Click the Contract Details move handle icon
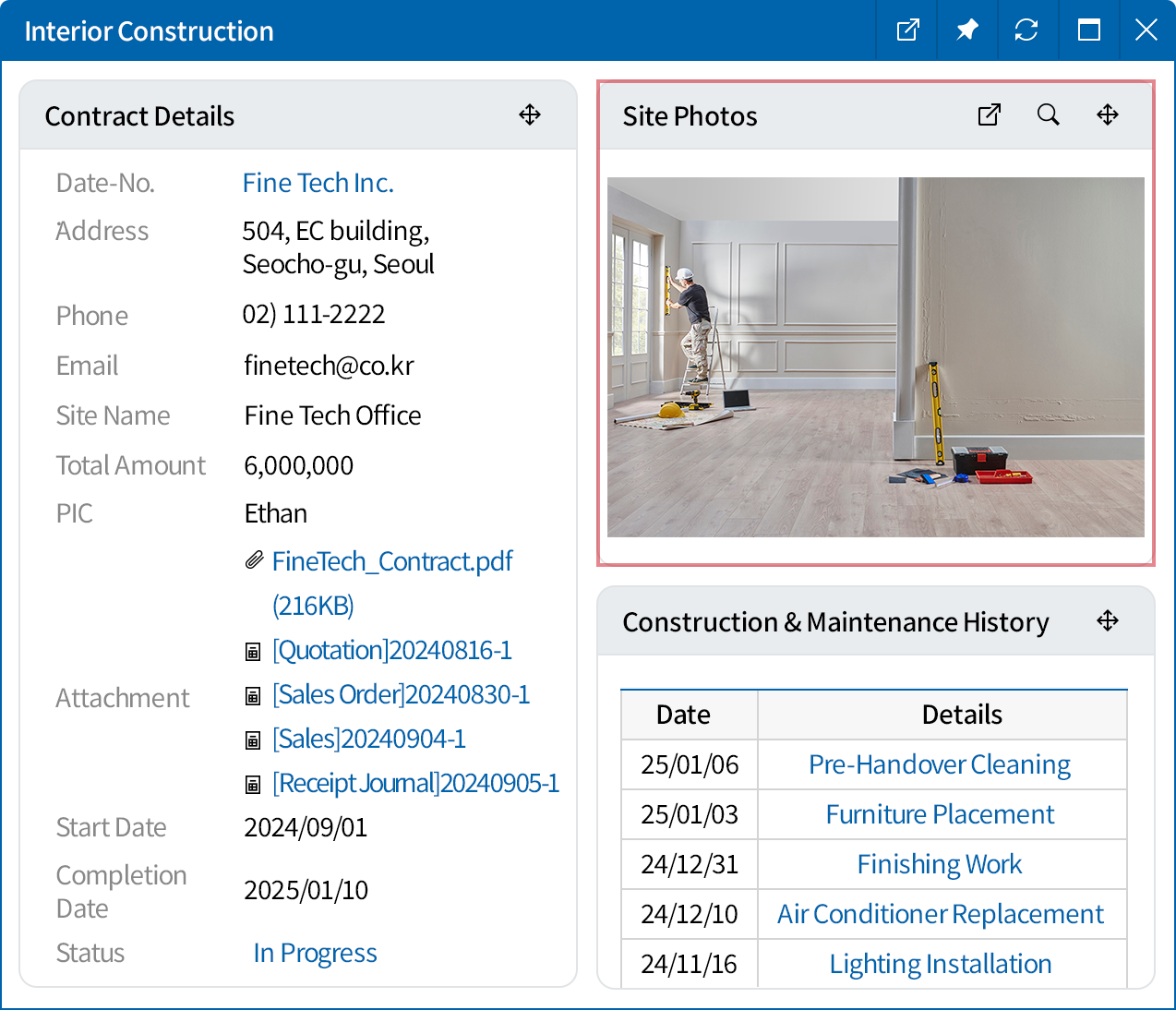 530,114
